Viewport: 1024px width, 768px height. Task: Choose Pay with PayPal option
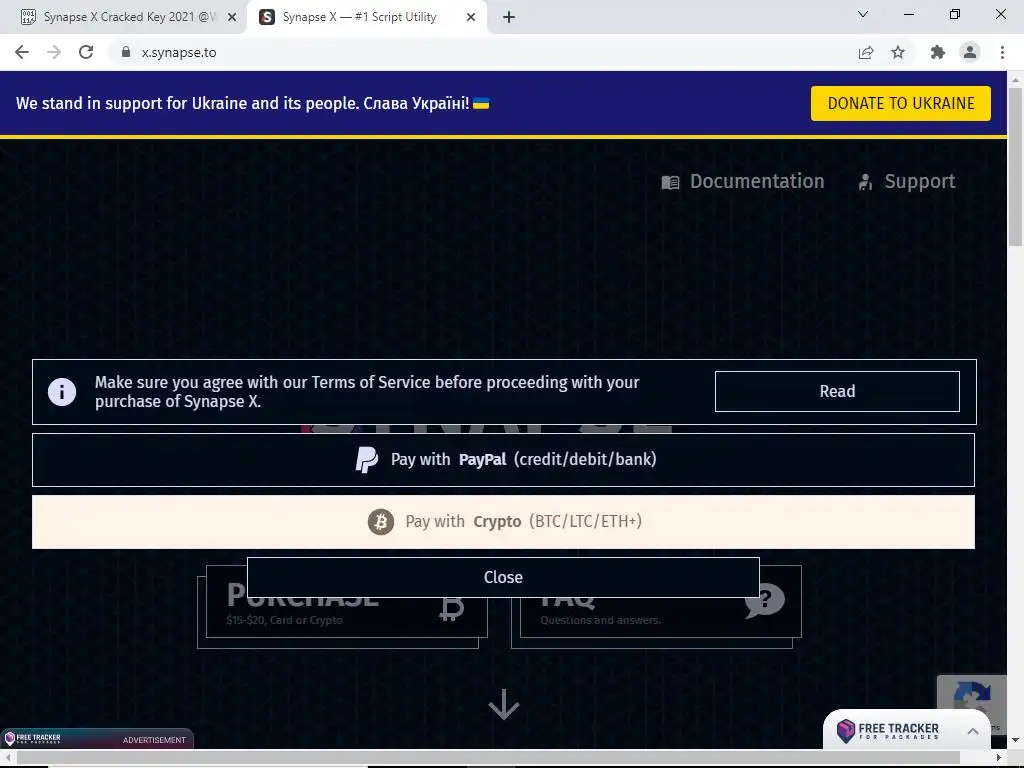point(503,460)
